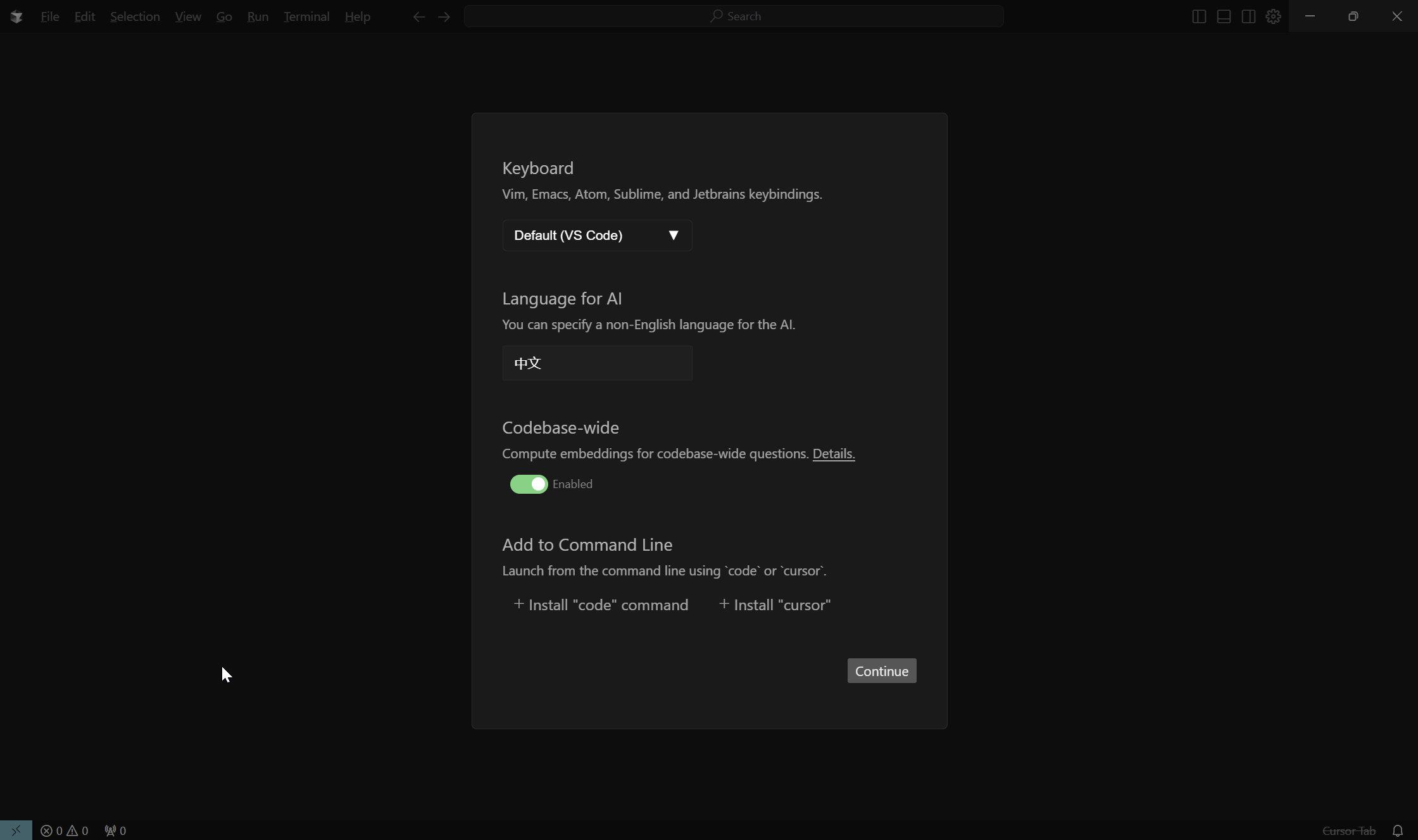Open the File menu
The image size is (1418, 840).
pos(49,16)
